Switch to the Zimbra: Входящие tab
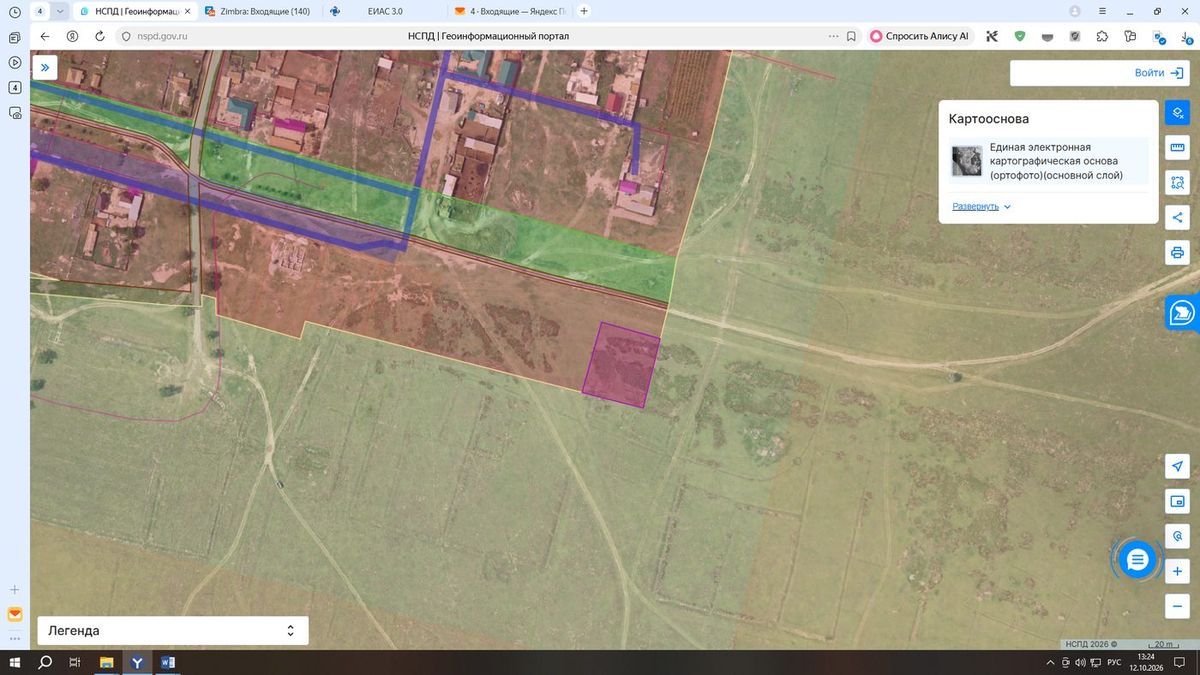This screenshot has height=675, width=1200. pyautogui.click(x=258, y=11)
